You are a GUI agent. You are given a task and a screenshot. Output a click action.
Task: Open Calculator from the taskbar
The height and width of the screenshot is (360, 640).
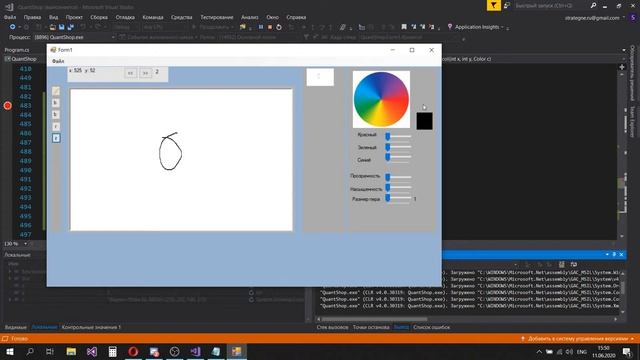pyautogui.click(x=113, y=351)
